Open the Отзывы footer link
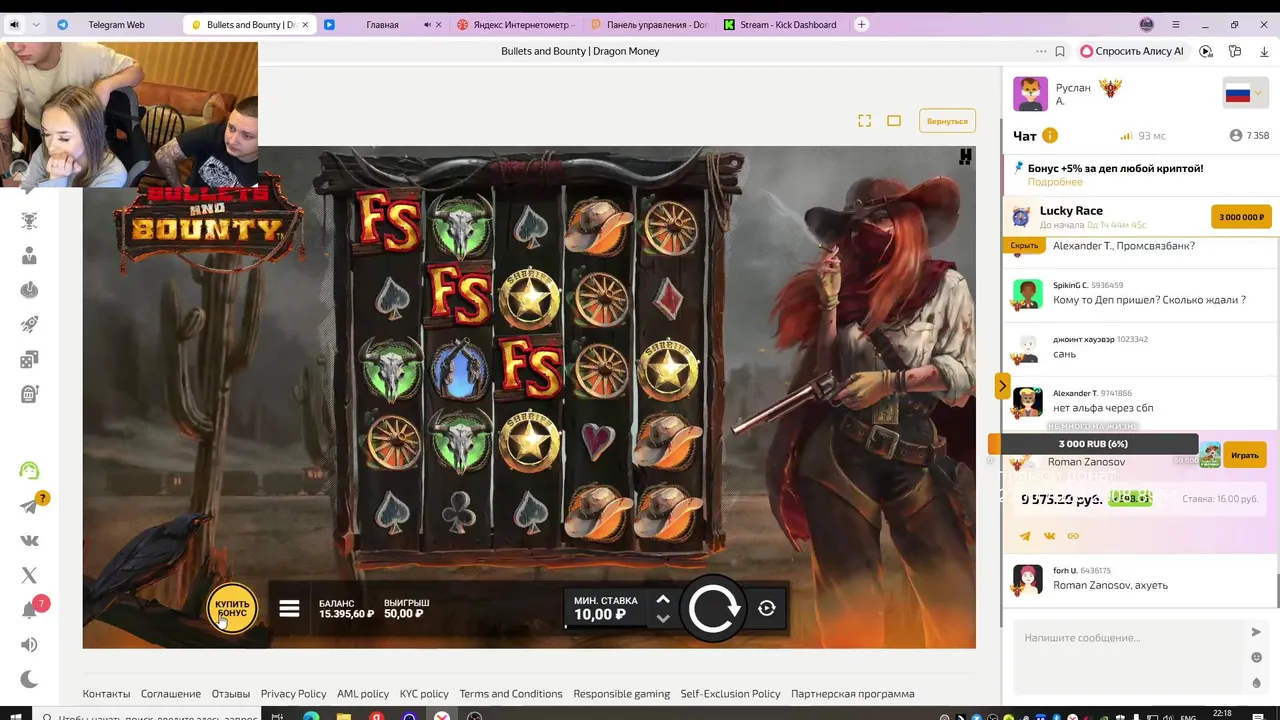Image resolution: width=1280 pixels, height=720 pixels. [x=231, y=694]
